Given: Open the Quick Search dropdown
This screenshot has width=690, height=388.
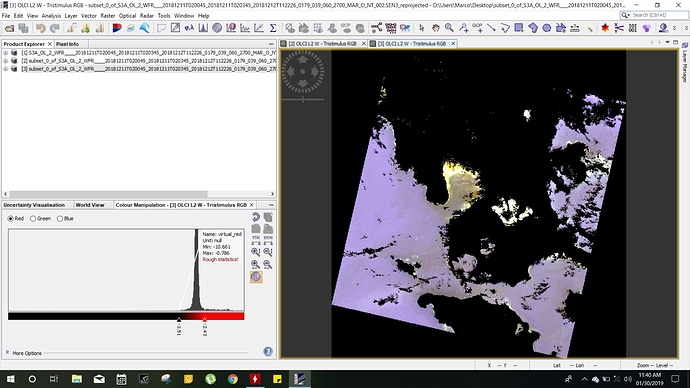Looking at the screenshot, I should point(625,15).
